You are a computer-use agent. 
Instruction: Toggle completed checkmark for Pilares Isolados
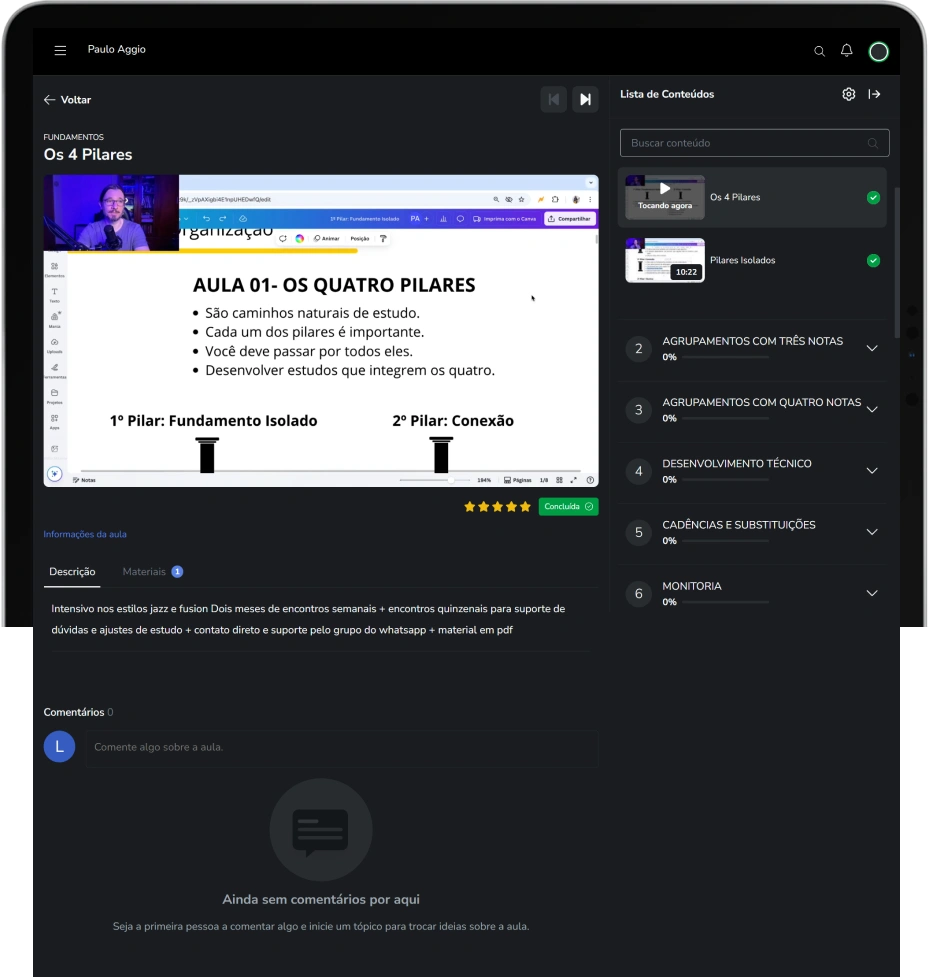tap(874, 260)
